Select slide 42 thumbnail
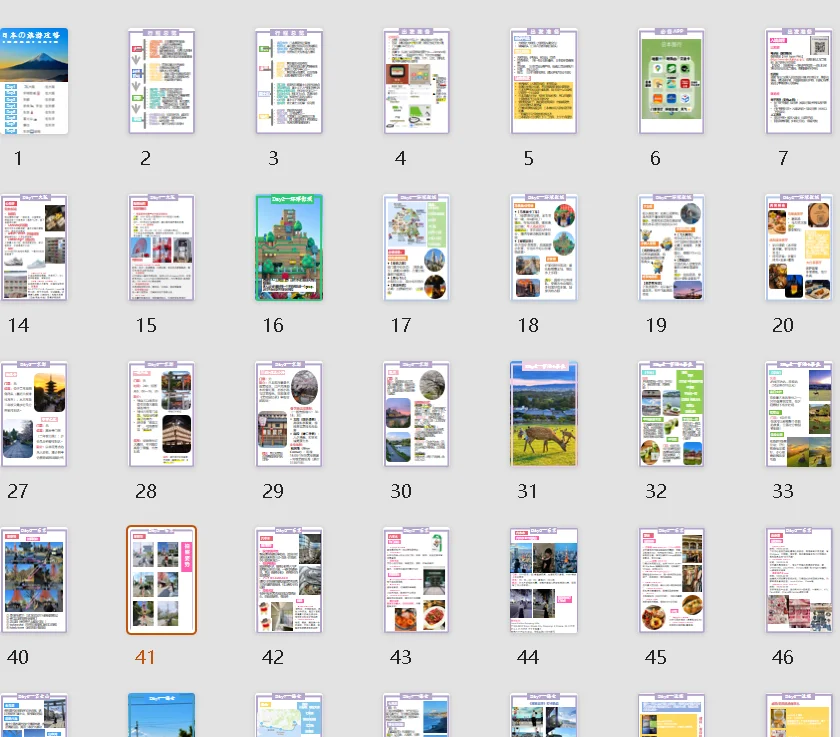This screenshot has width=840, height=737. tap(289, 580)
